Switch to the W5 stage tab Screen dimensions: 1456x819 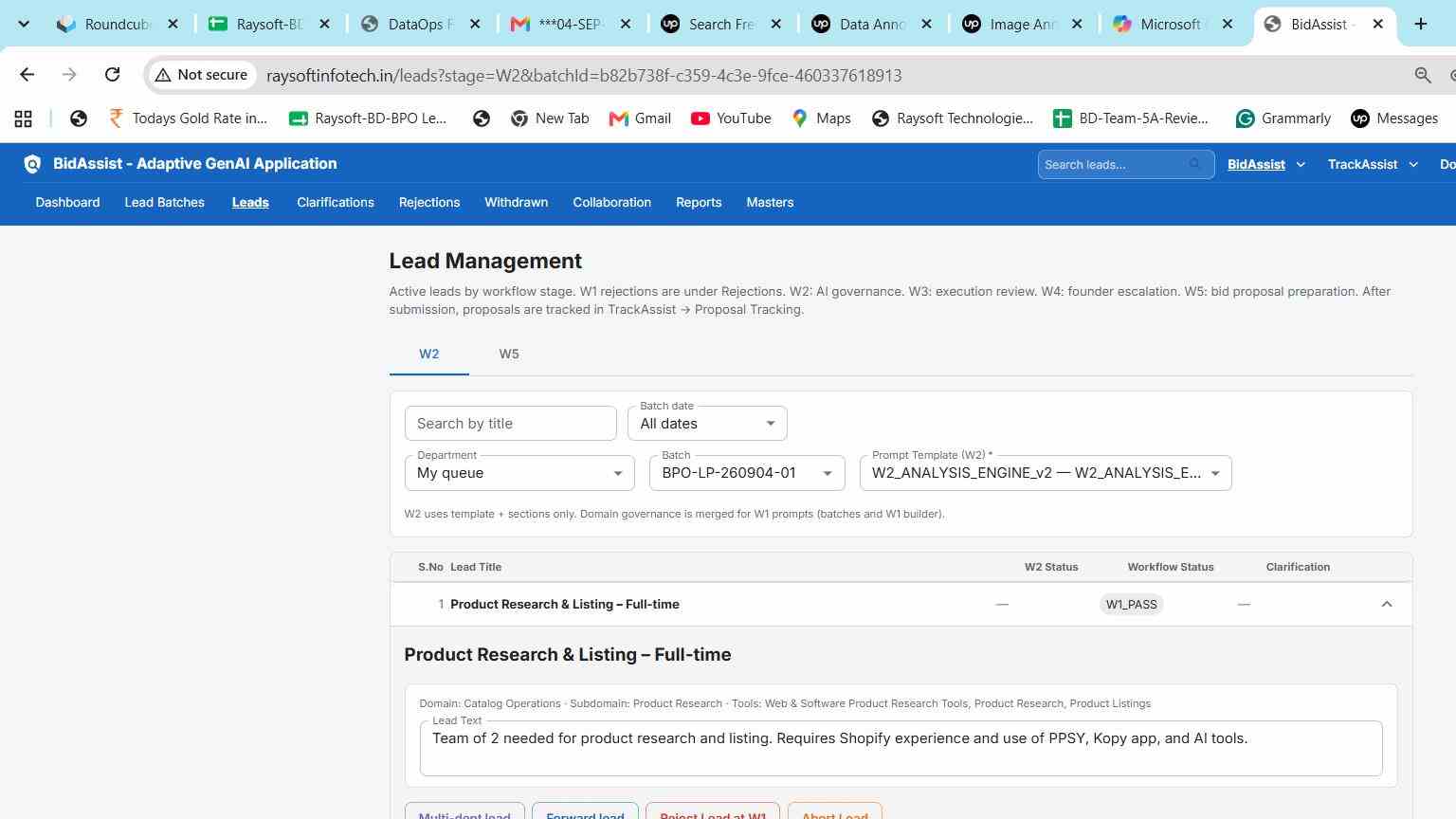click(509, 354)
